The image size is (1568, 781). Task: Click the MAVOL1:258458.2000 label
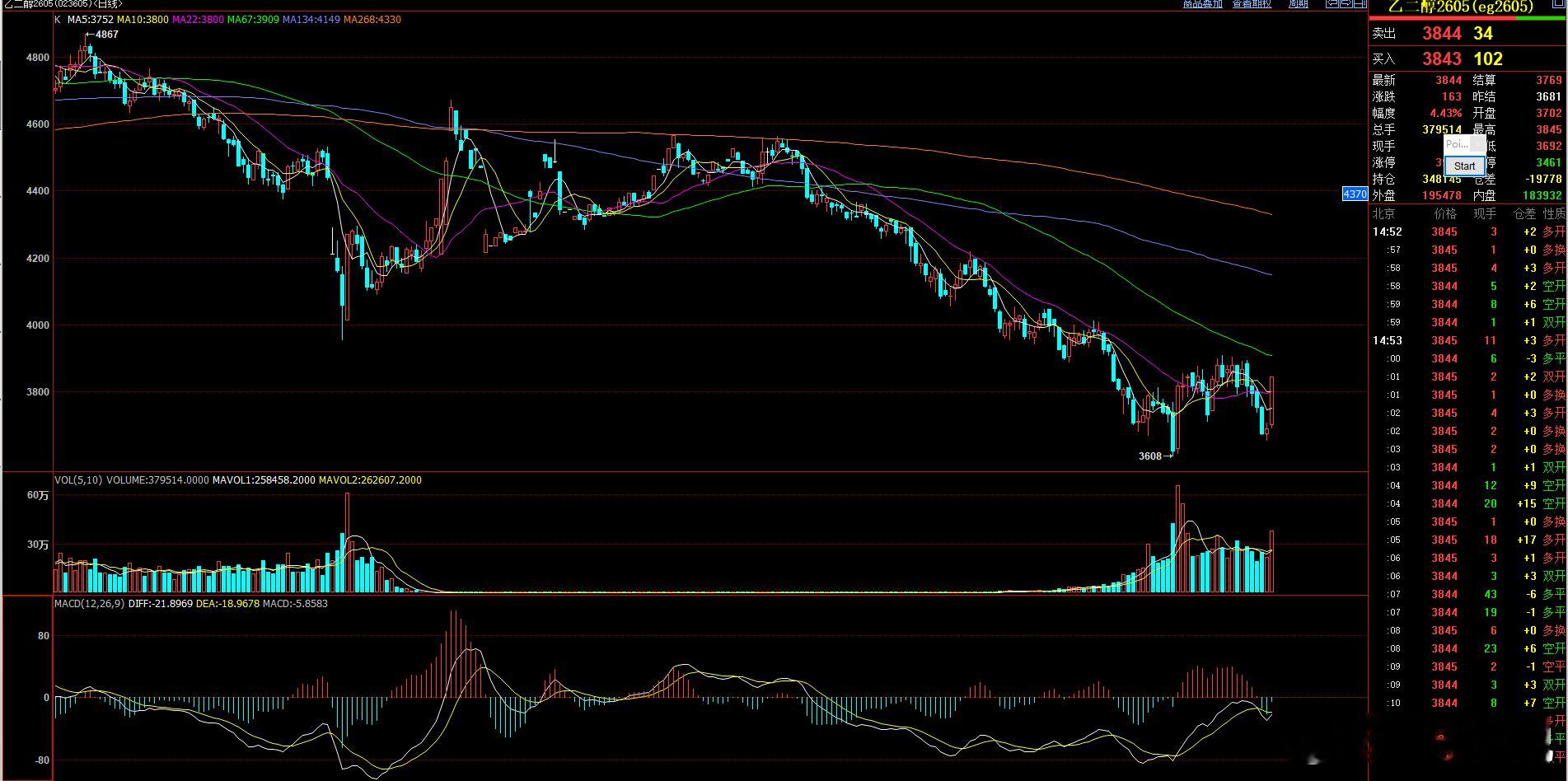tap(264, 479)
